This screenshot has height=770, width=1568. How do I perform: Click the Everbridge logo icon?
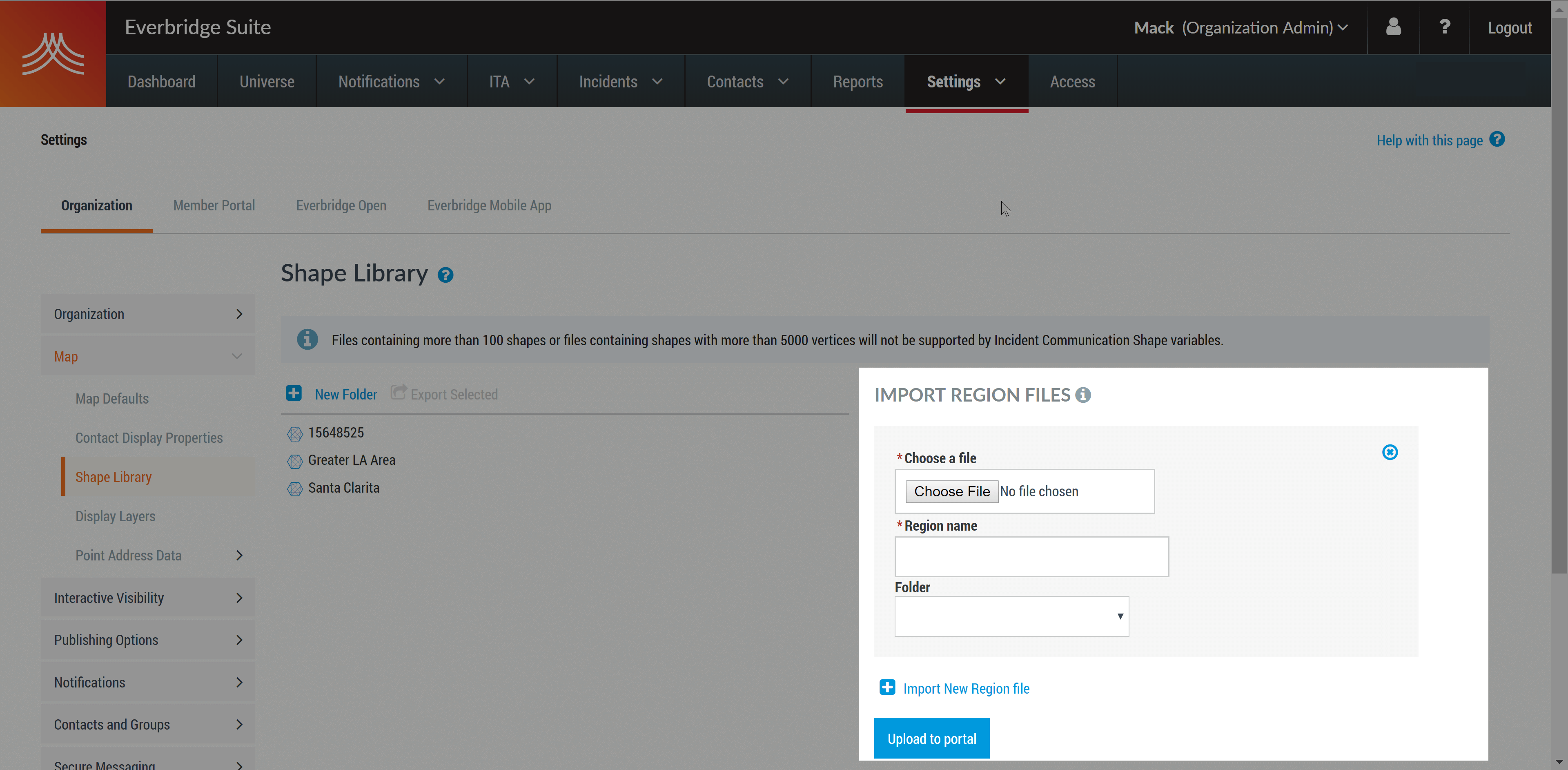[x=53, y=54]
